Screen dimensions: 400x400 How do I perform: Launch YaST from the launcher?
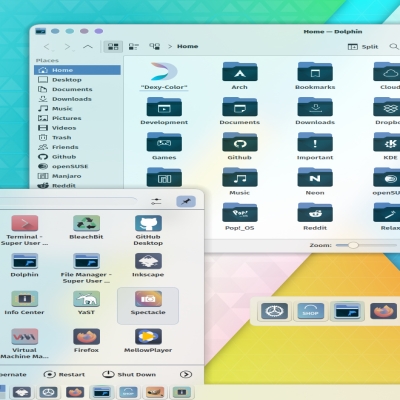[x=86, y=303]
